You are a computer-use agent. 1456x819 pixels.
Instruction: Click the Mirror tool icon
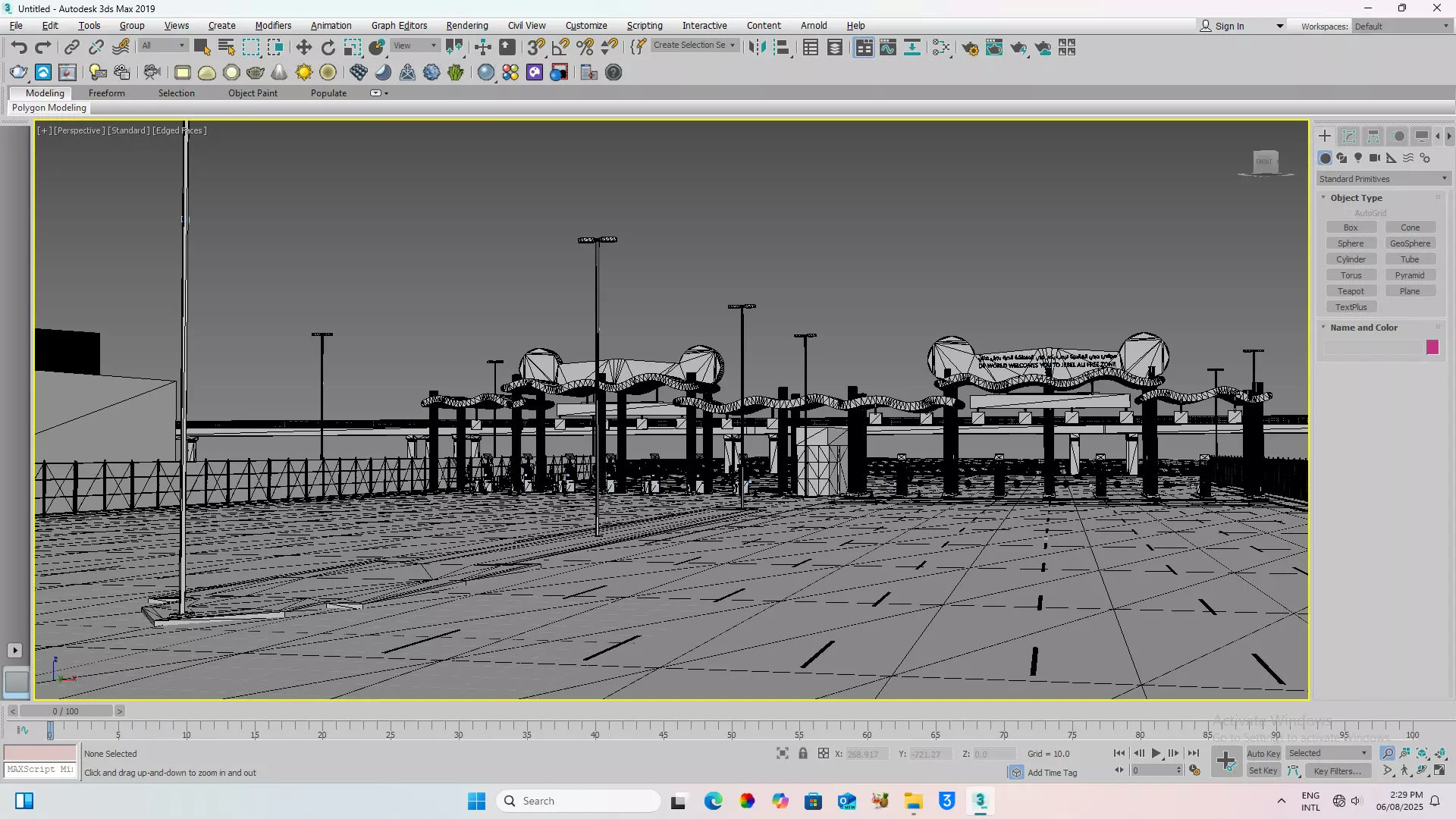756,48
